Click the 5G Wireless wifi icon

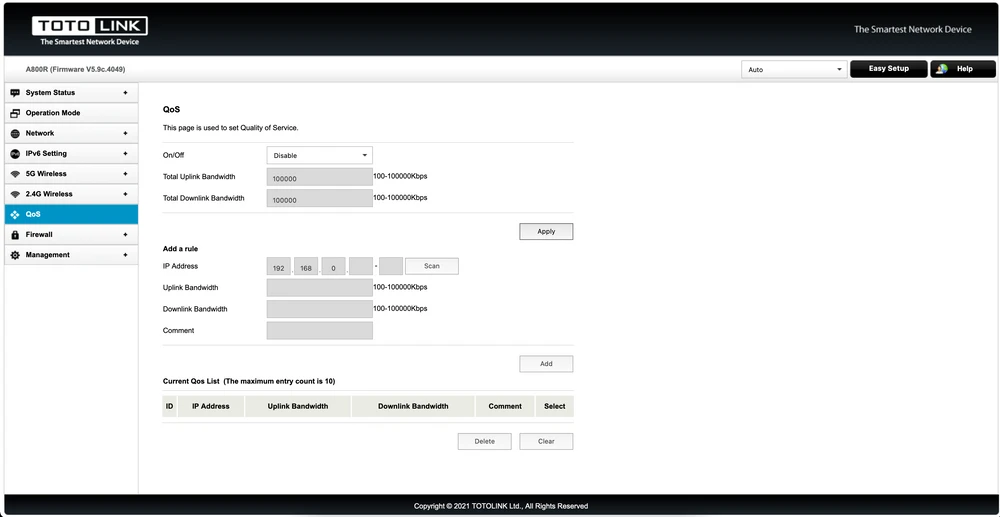15,174
